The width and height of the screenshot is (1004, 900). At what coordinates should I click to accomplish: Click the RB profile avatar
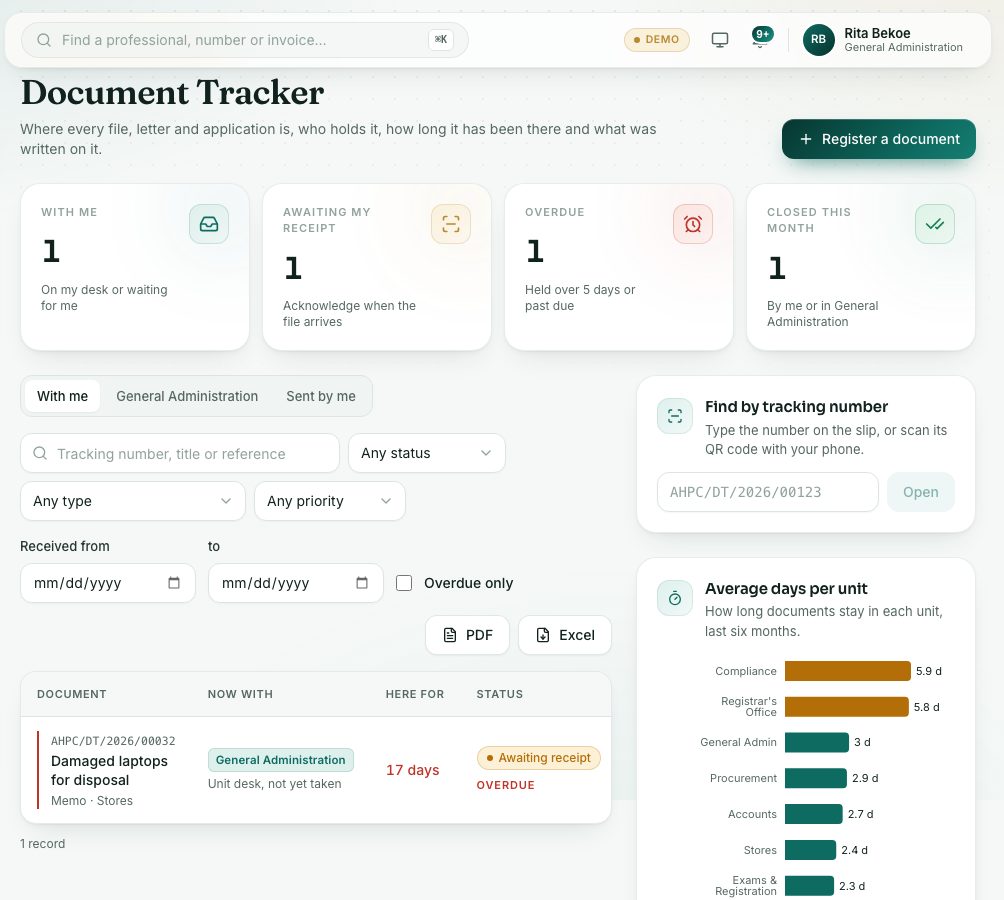click(x=818, y=40)
